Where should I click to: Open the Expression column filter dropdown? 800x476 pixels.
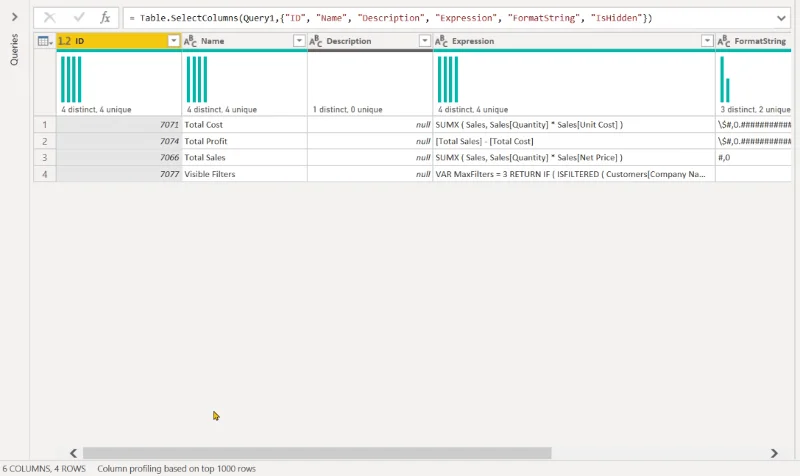point(707,41)
